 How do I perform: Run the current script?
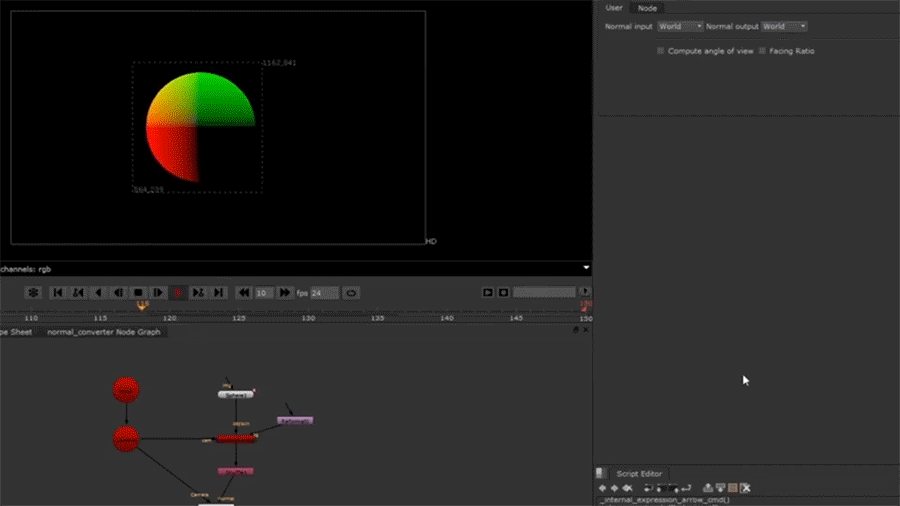point(686,488)
